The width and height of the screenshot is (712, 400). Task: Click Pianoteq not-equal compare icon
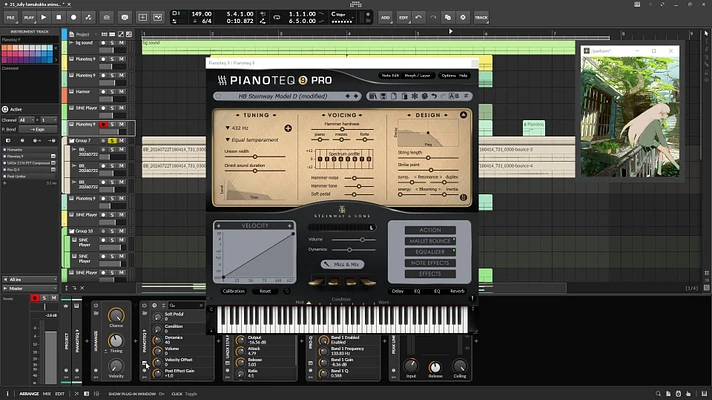[x=465, y=96]
